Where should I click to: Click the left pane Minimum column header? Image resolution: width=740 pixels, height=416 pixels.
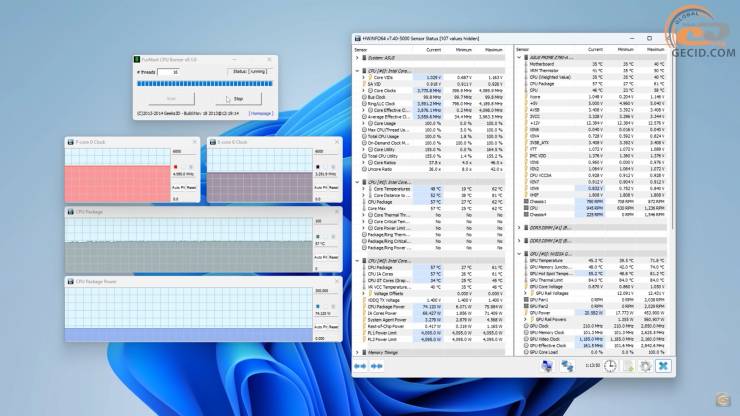point(463,50)
